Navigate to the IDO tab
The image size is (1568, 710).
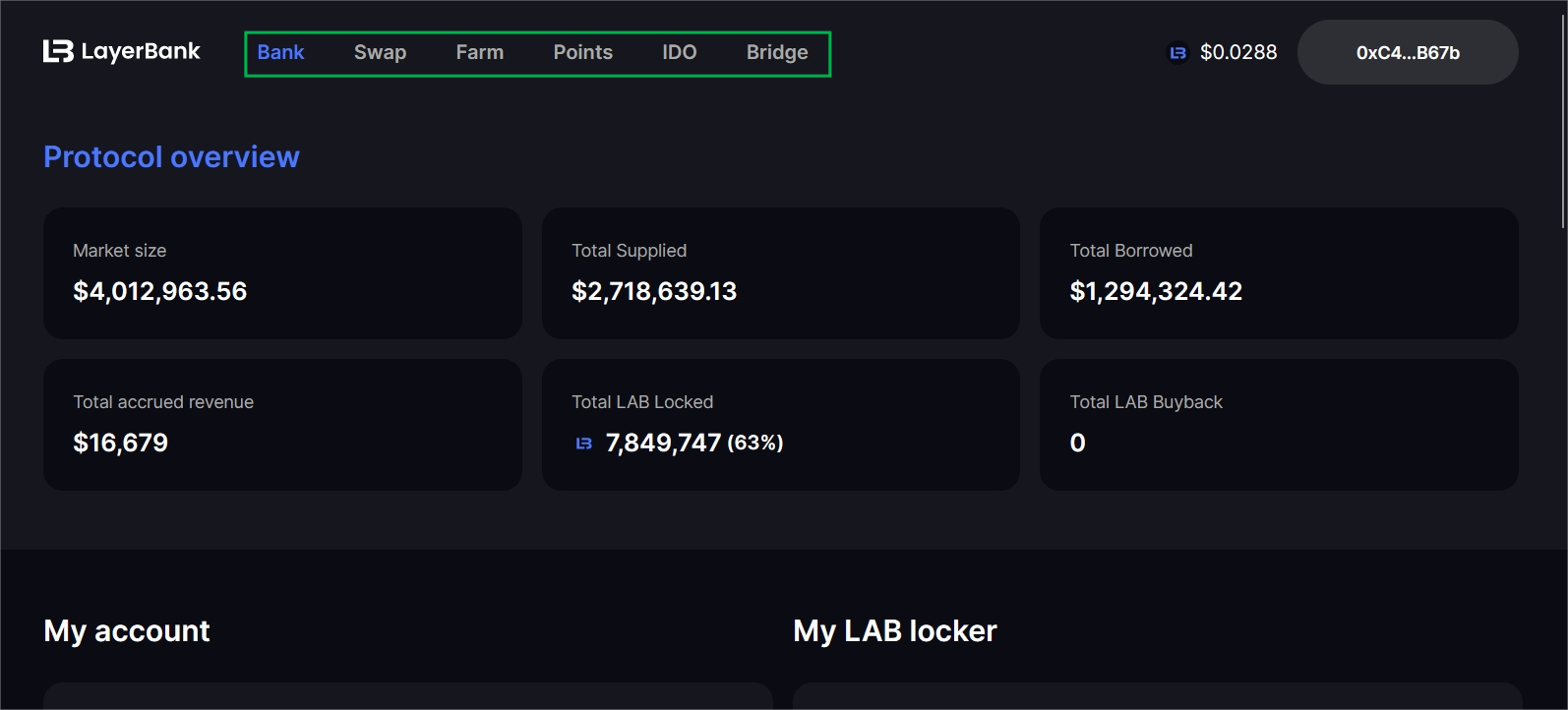tap(679, 52)
